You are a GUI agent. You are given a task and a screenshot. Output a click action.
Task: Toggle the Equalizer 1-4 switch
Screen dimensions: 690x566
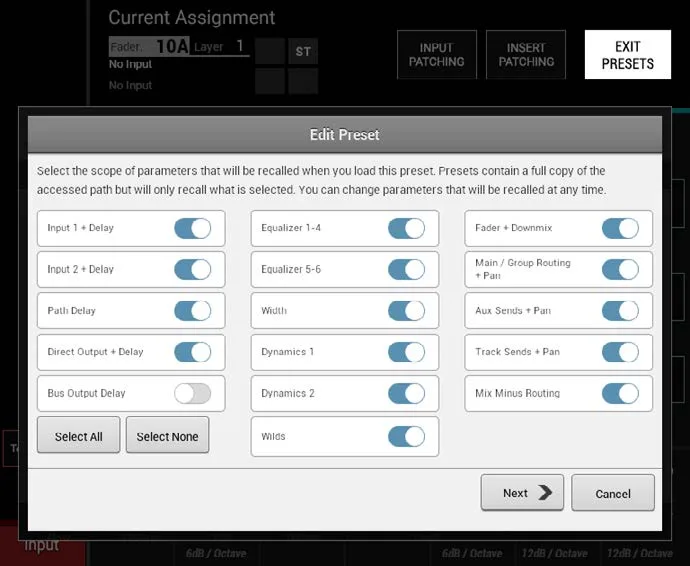tap(406, 228)
